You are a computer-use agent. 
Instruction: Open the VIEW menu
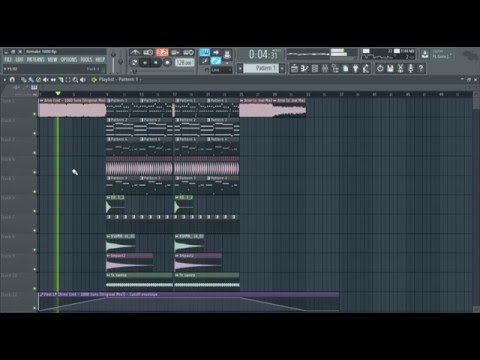52,59
